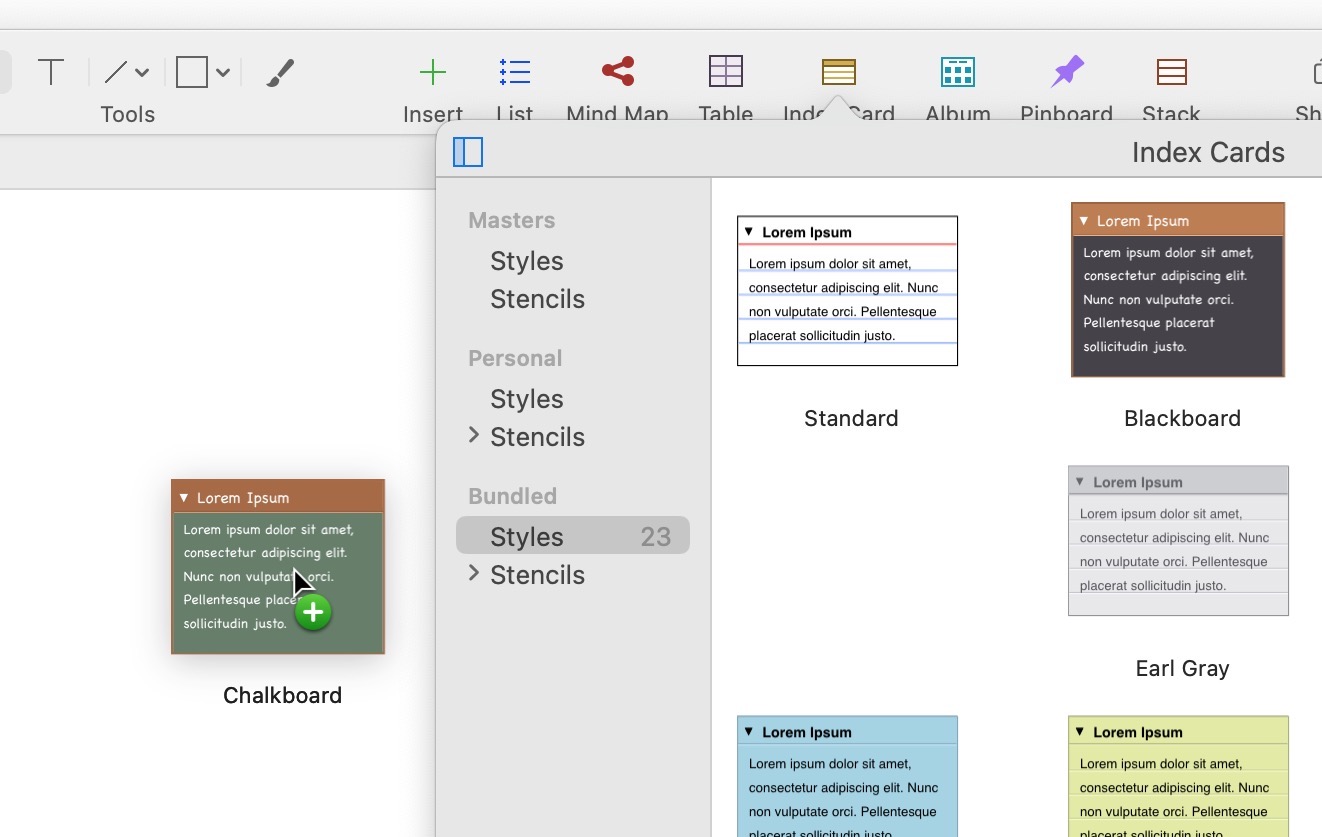Select Styles under Bundled
Screen dimensions: 1322x837
pyautogui.click(x=526, y=537)
